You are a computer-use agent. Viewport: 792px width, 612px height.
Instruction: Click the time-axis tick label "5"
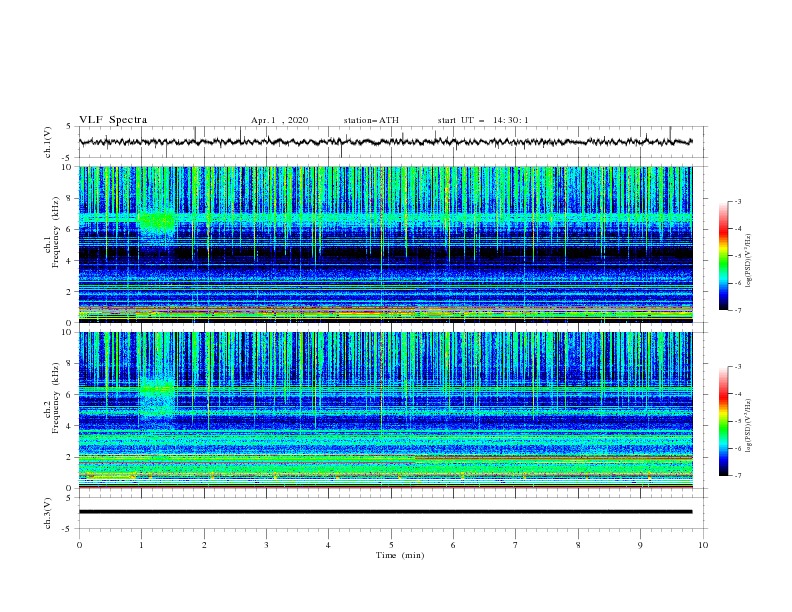pos(391,545)
